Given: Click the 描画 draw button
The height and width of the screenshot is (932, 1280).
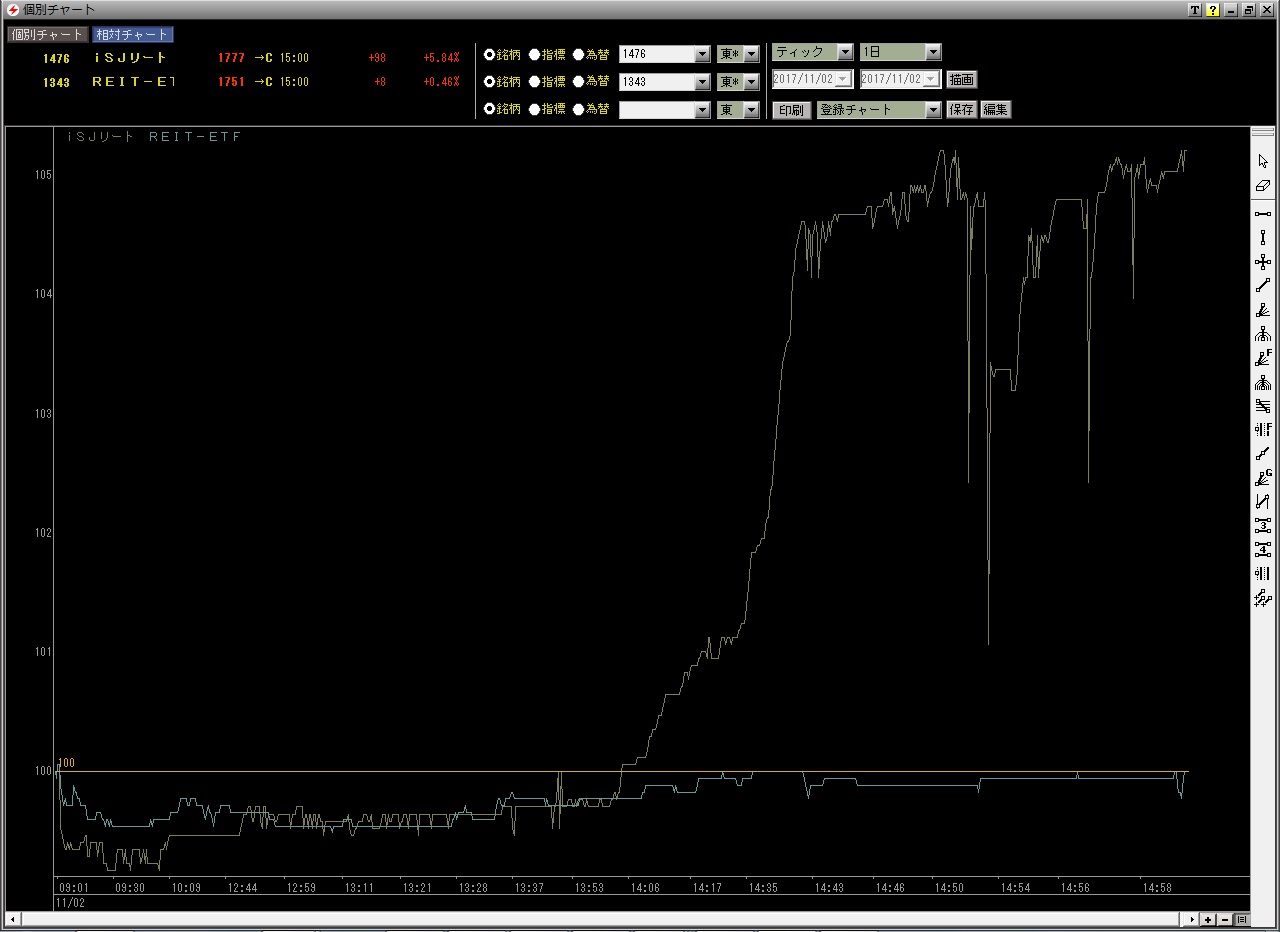Looking at the screenshot, I should [961, 79].
